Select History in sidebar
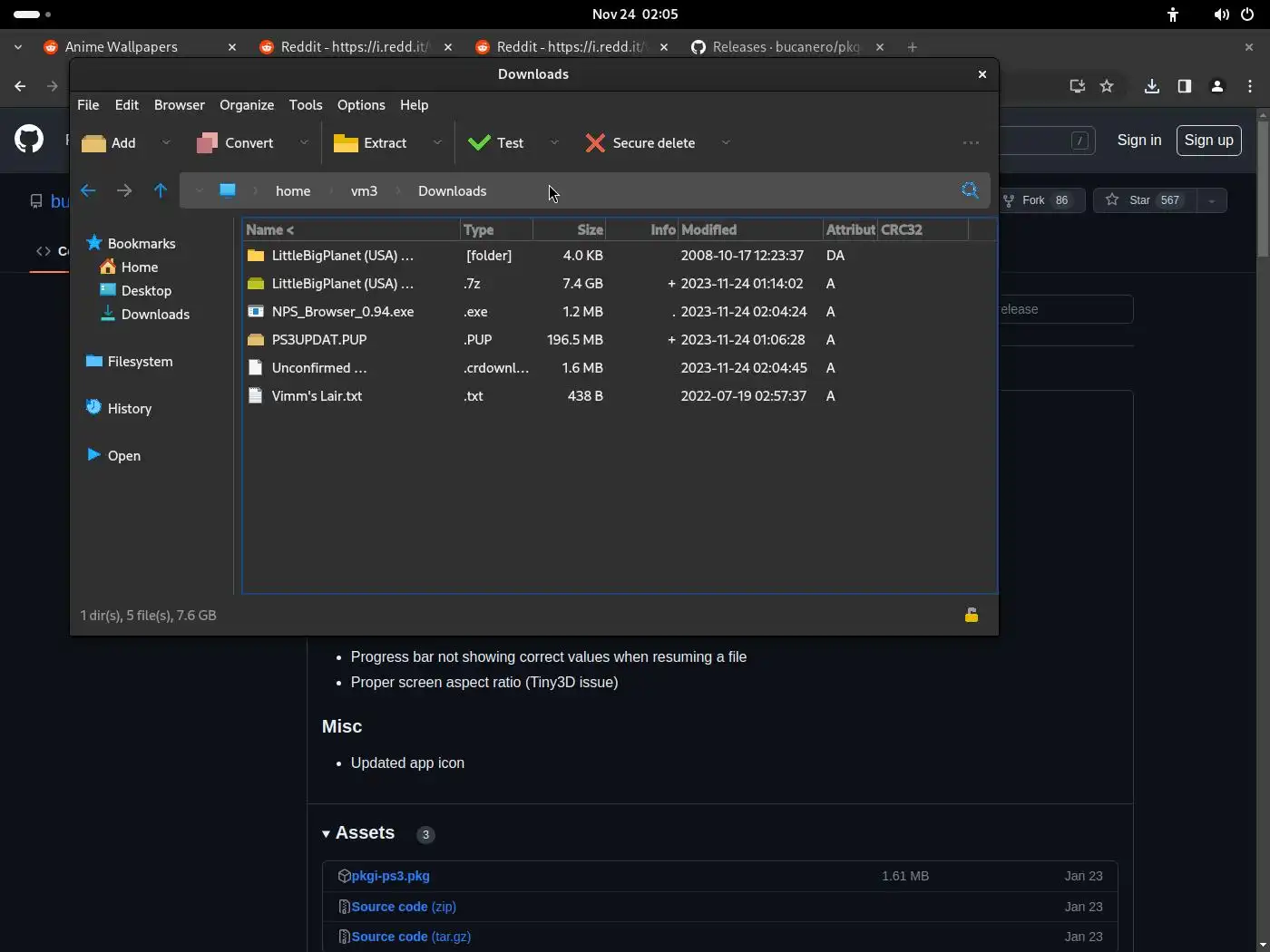Viewport: 1270px width, 952px height. coord(119,408)
